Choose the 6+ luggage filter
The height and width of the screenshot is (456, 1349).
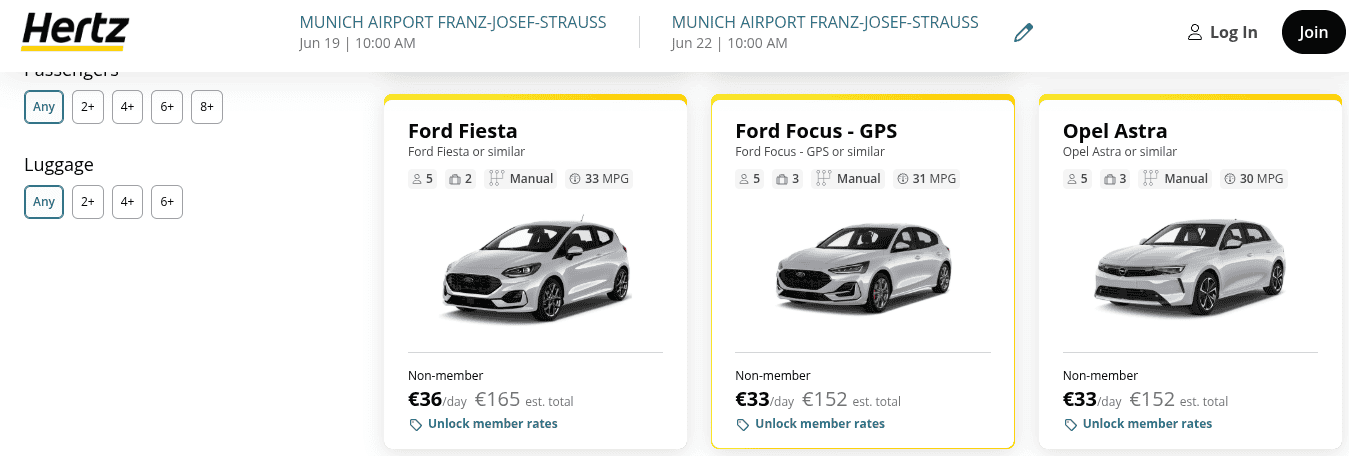point(167,202)
